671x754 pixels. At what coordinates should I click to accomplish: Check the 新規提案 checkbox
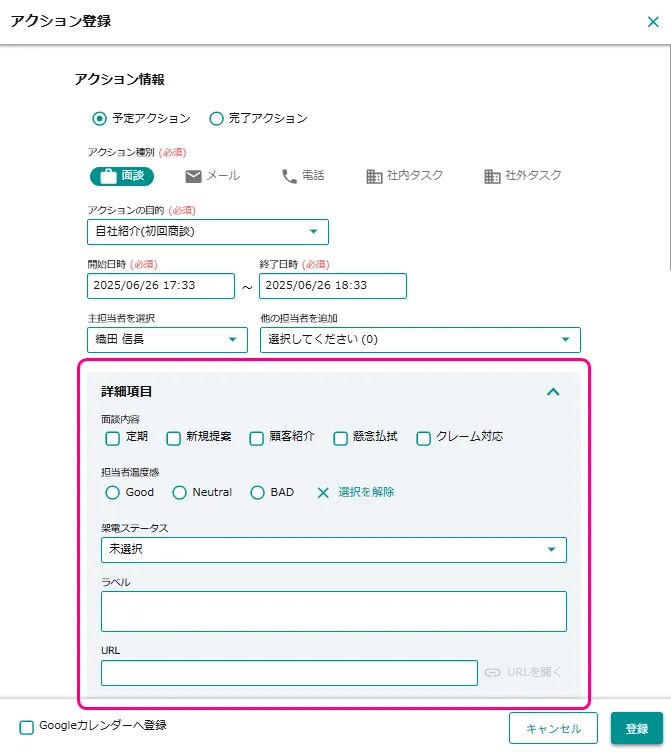click(x=174, y=437)
